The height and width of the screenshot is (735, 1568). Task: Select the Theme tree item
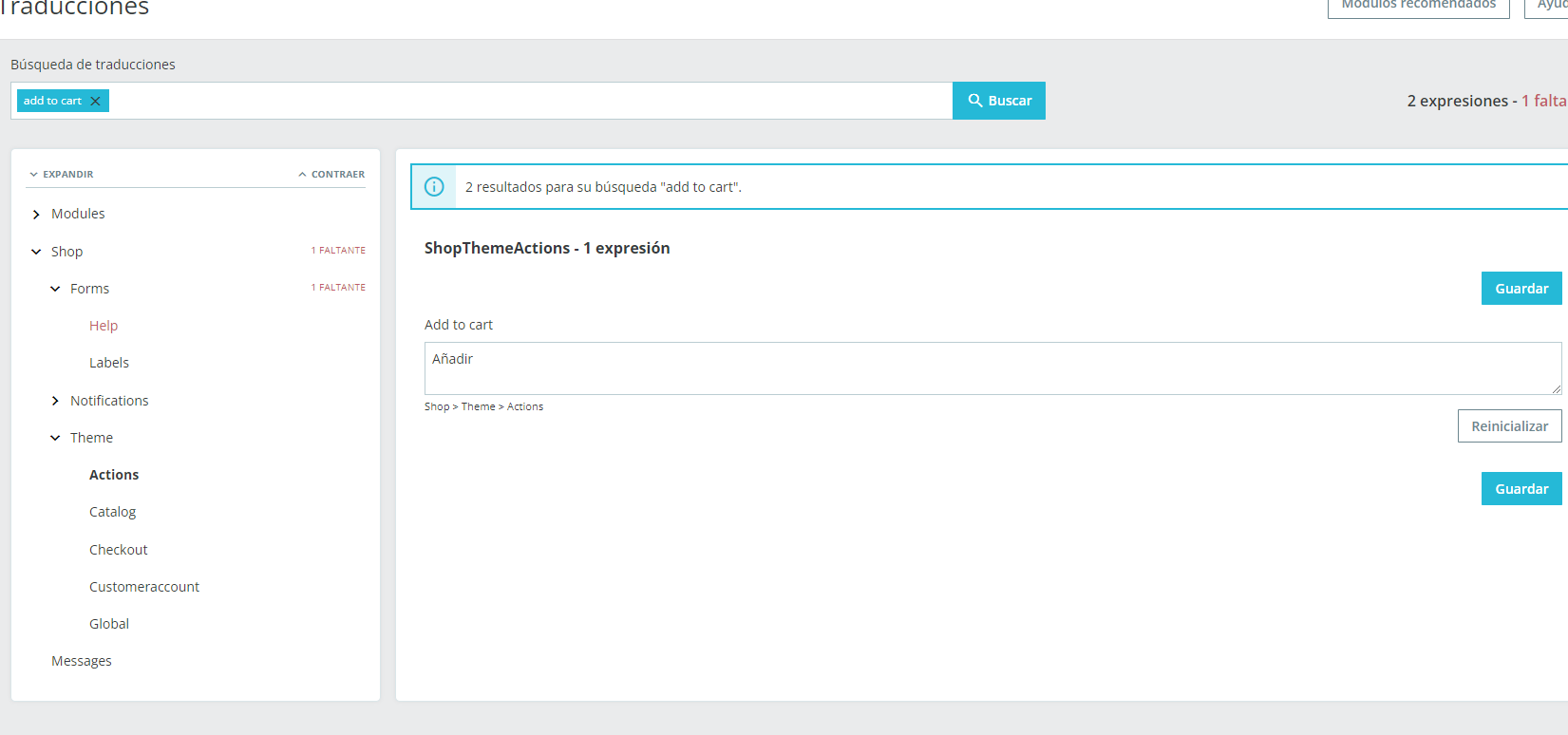coord(91,438)
